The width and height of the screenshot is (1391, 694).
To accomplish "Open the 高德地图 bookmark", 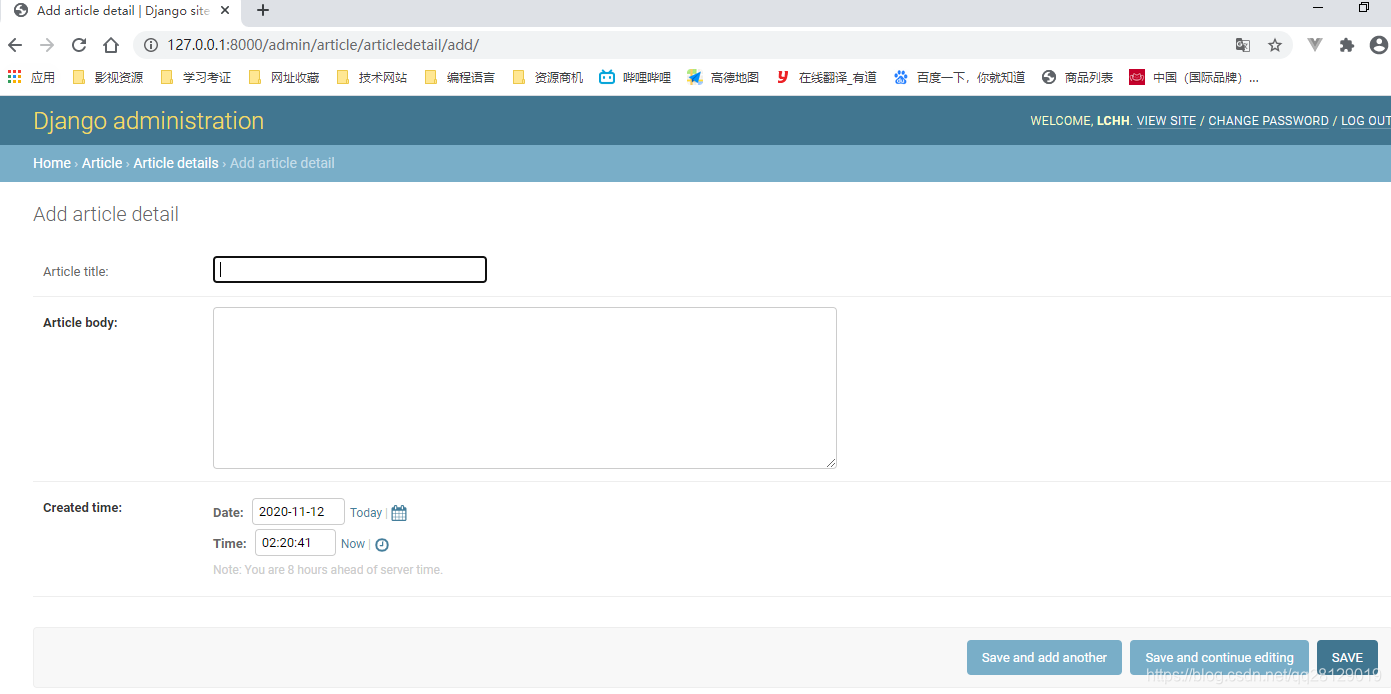I will click(724, 77).
